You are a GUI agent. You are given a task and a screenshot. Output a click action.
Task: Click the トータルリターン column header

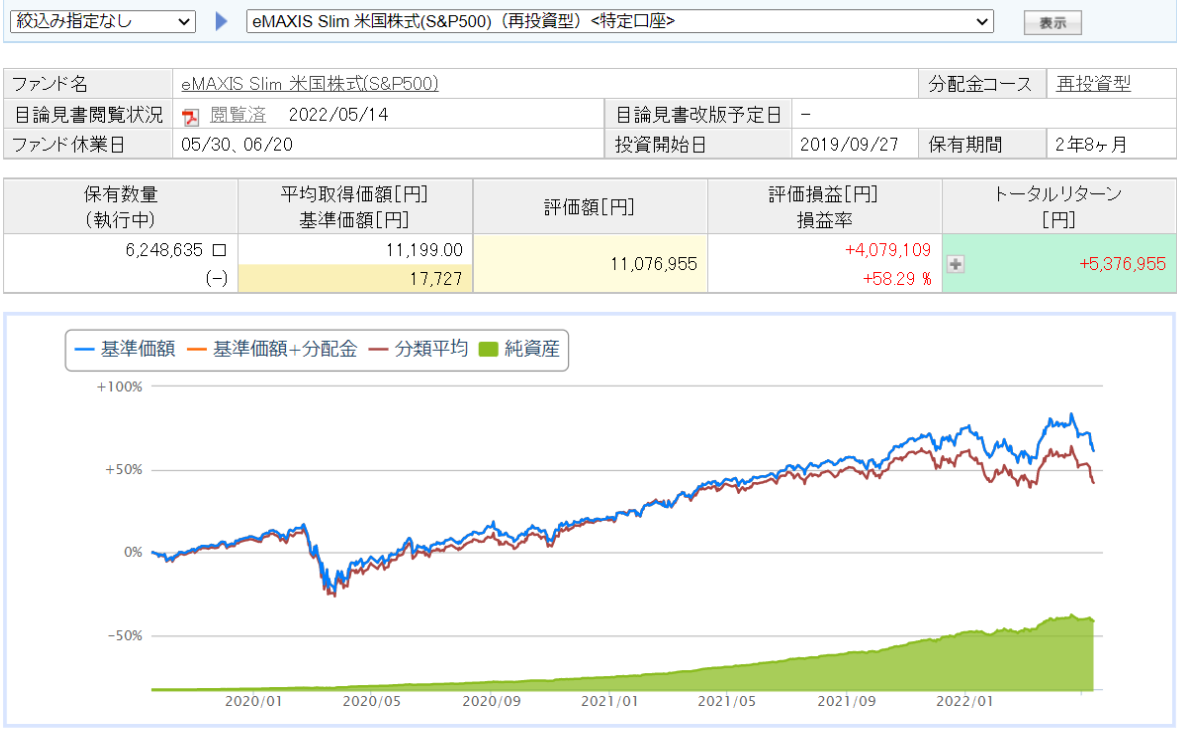click(x=1058, y=206)
